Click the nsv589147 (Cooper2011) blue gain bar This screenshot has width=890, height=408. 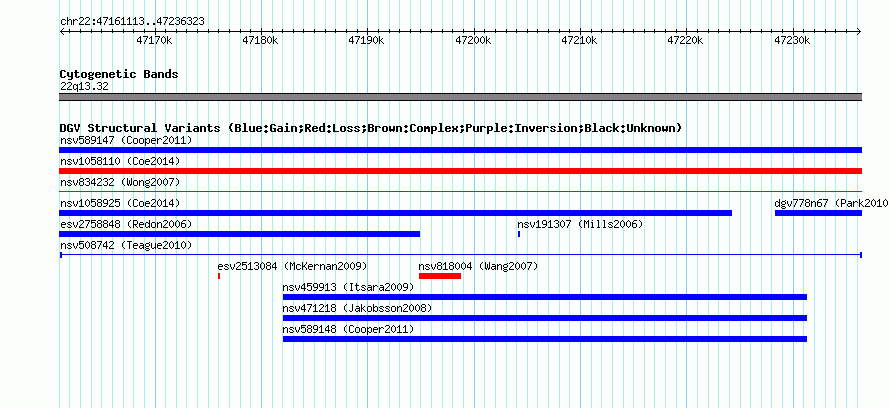point(460,150)
